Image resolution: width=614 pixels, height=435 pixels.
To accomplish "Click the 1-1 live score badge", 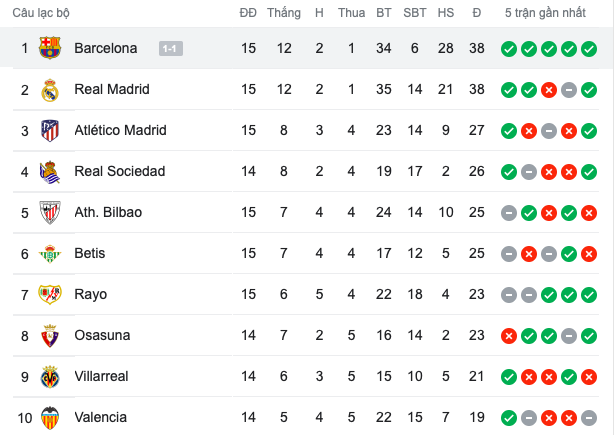I will click(170, 48).
